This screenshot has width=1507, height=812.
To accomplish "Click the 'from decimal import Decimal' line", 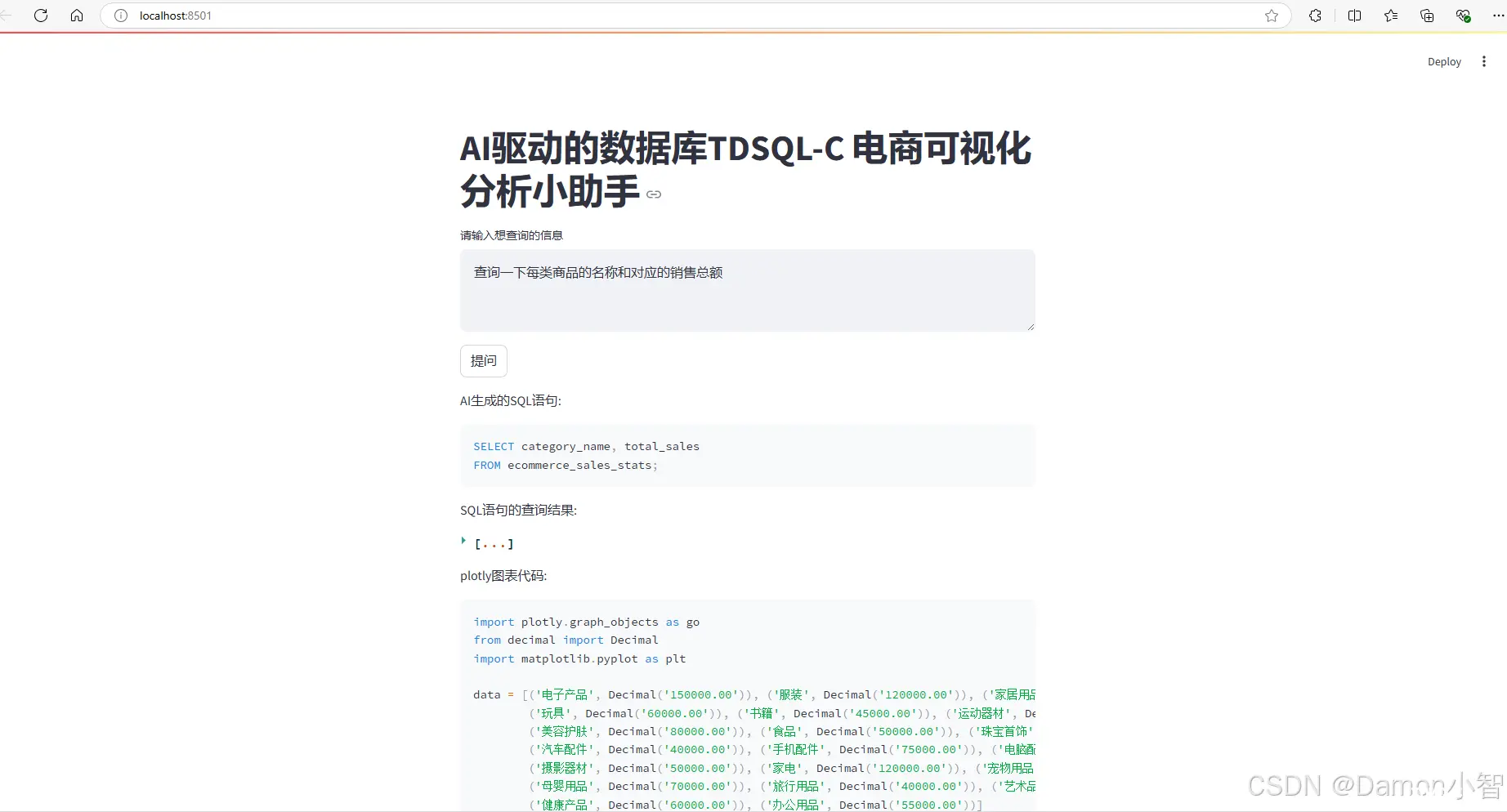I will [x=566, y=640].
